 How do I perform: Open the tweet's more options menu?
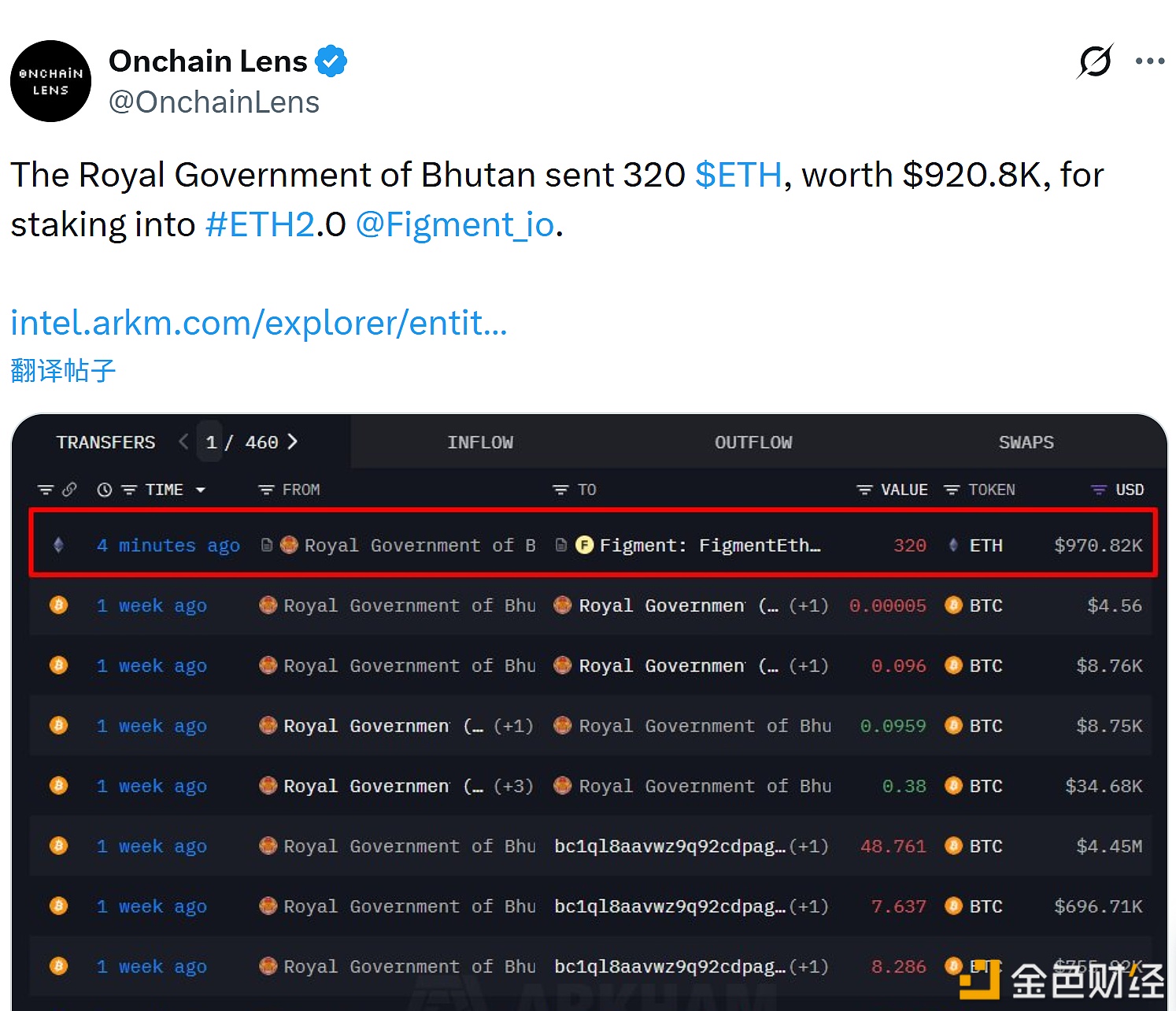[1150, 60]
